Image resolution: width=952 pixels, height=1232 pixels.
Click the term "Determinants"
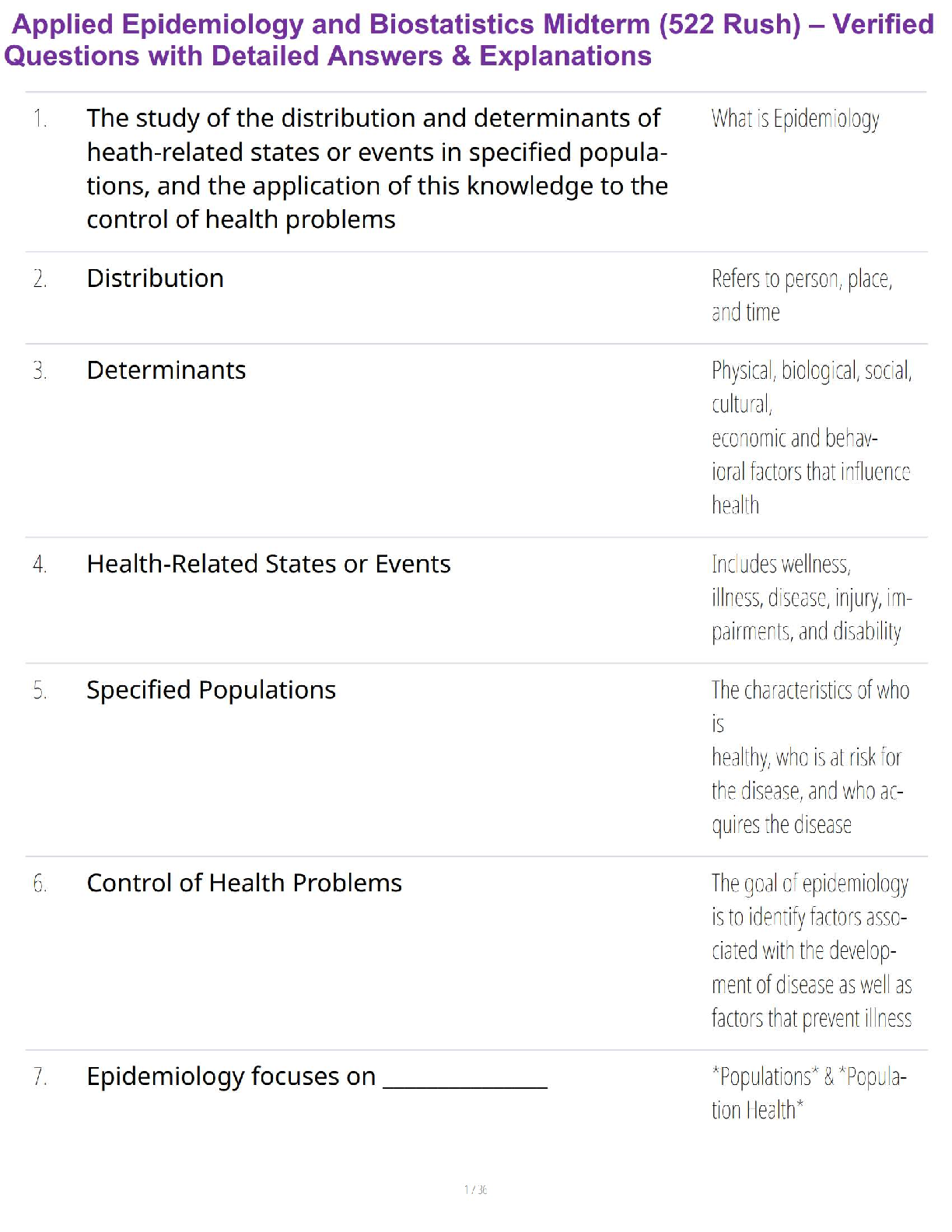[166, 370]
